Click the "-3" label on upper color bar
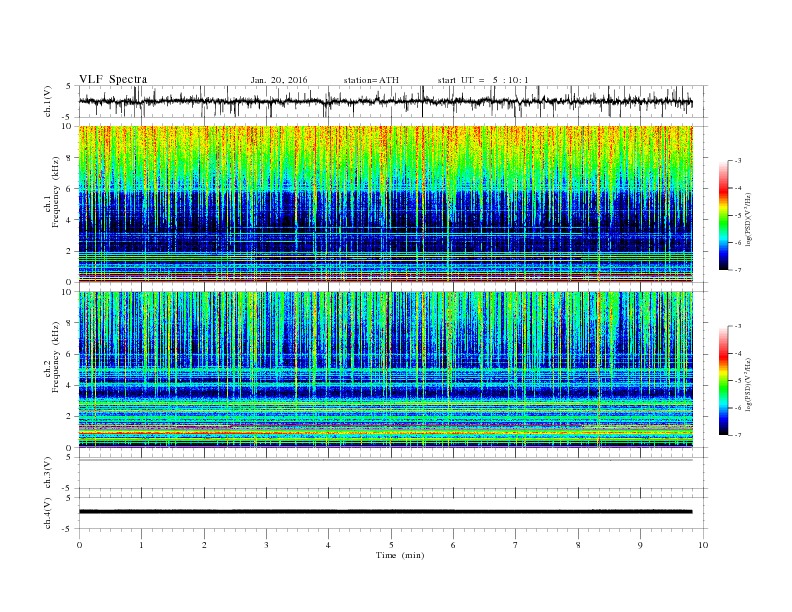Image resolution: width=792 pixels, height=612 pixels. point(737,161)
